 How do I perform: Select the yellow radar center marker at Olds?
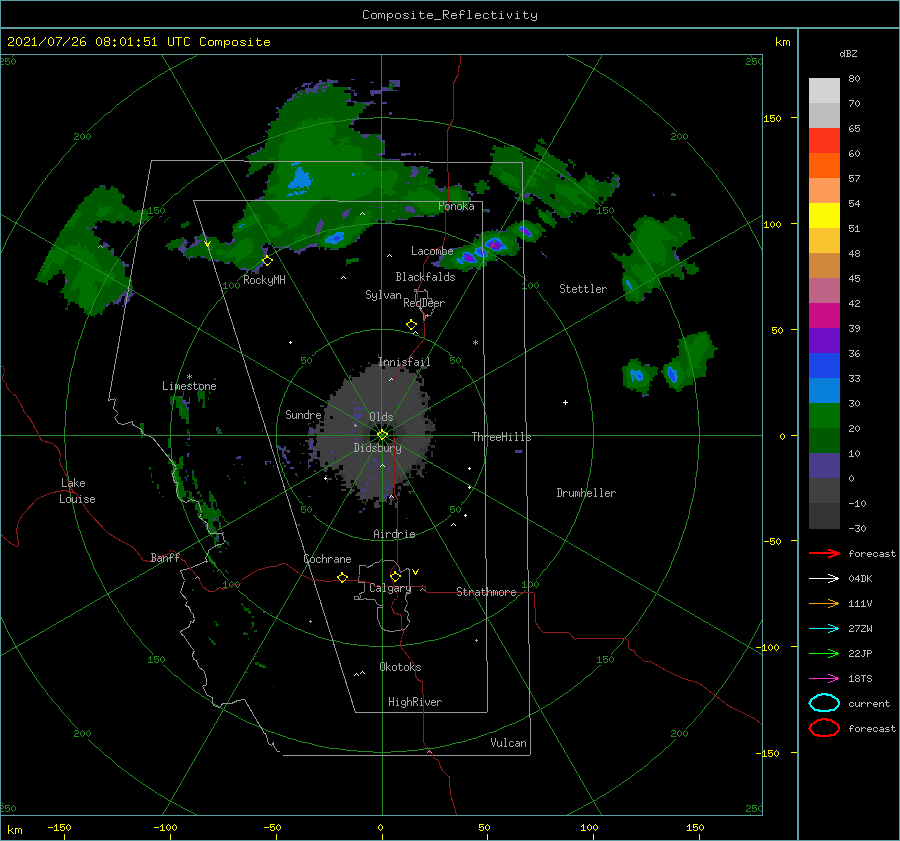tap(382, 435)
